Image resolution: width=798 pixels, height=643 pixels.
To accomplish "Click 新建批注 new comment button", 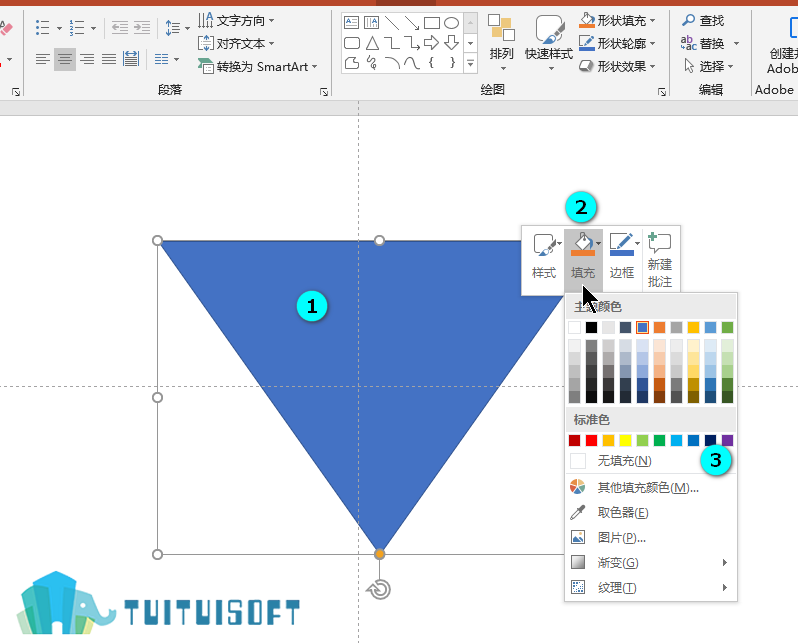I will (660, 261).
